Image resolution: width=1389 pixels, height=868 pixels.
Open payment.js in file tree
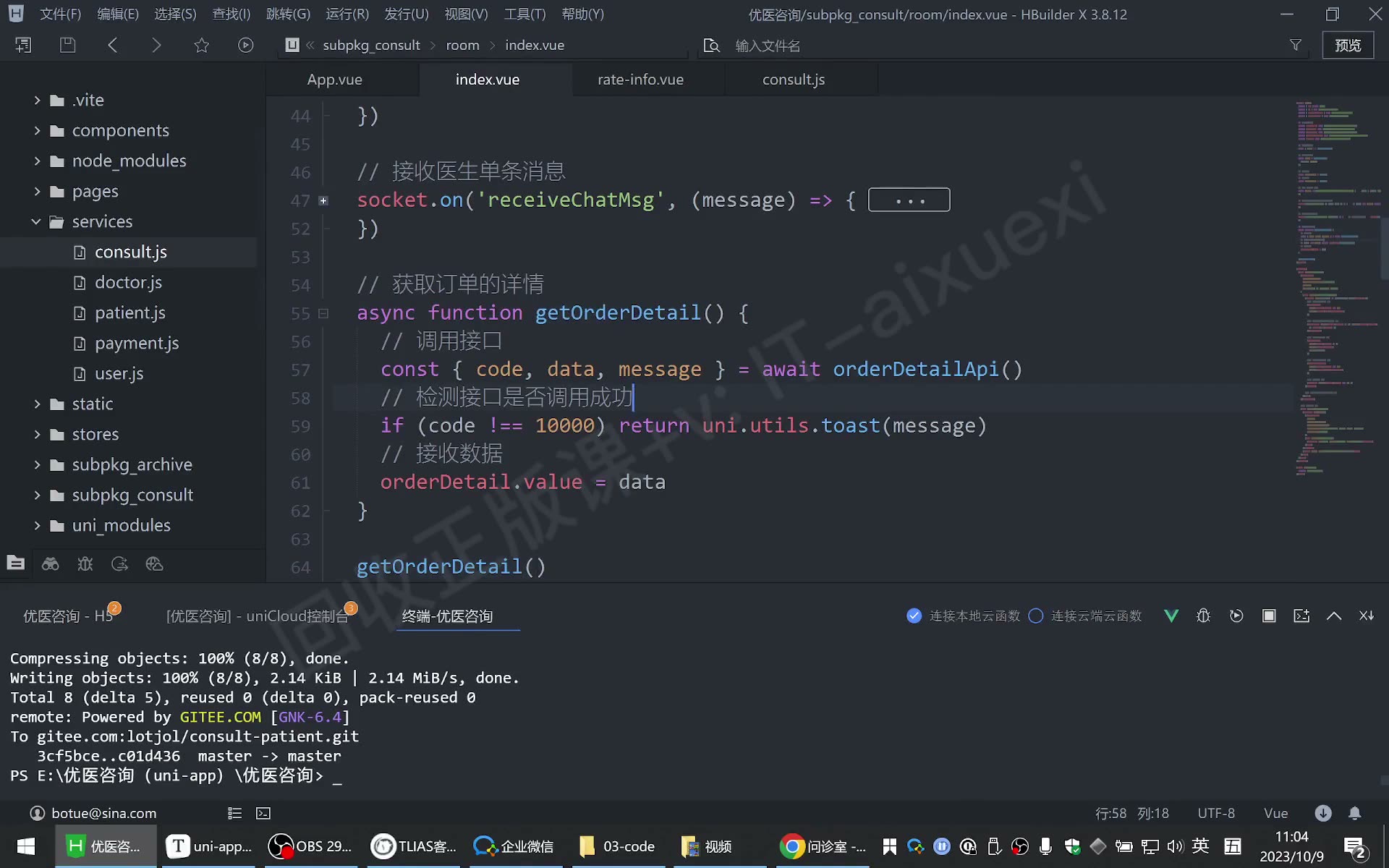point(137,343)
